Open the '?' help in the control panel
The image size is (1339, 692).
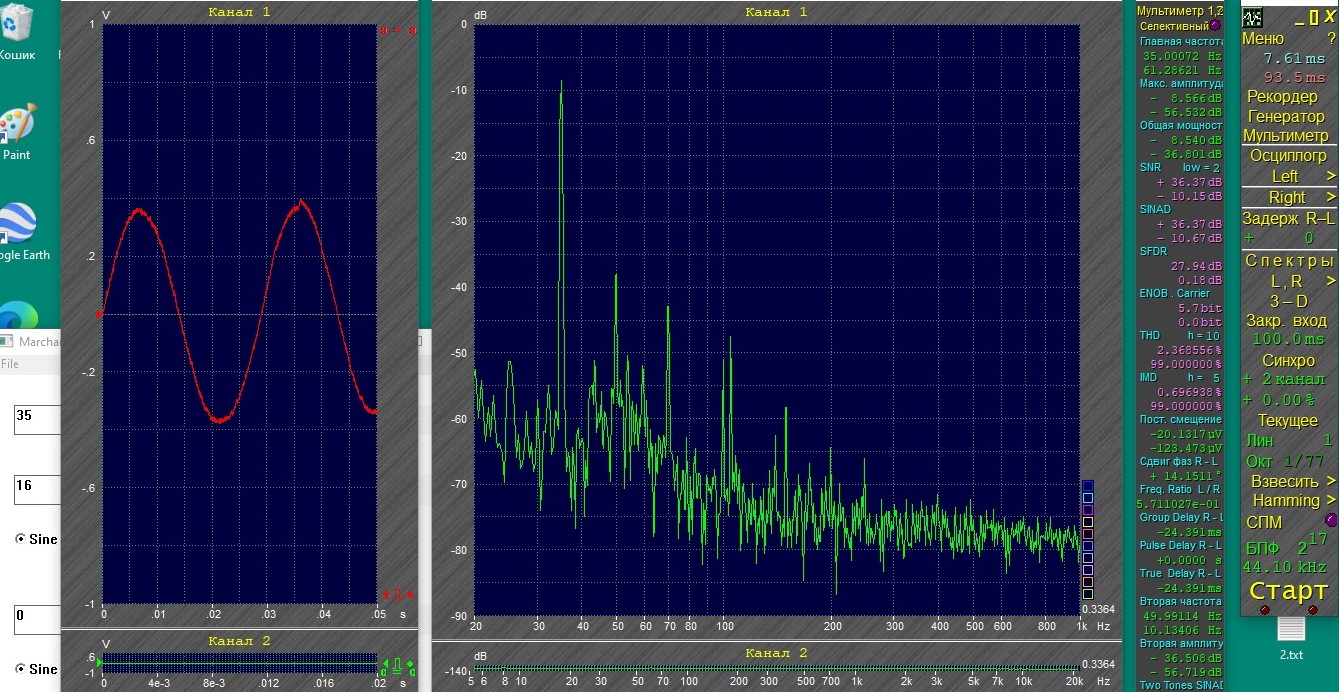pos(1331,38)
